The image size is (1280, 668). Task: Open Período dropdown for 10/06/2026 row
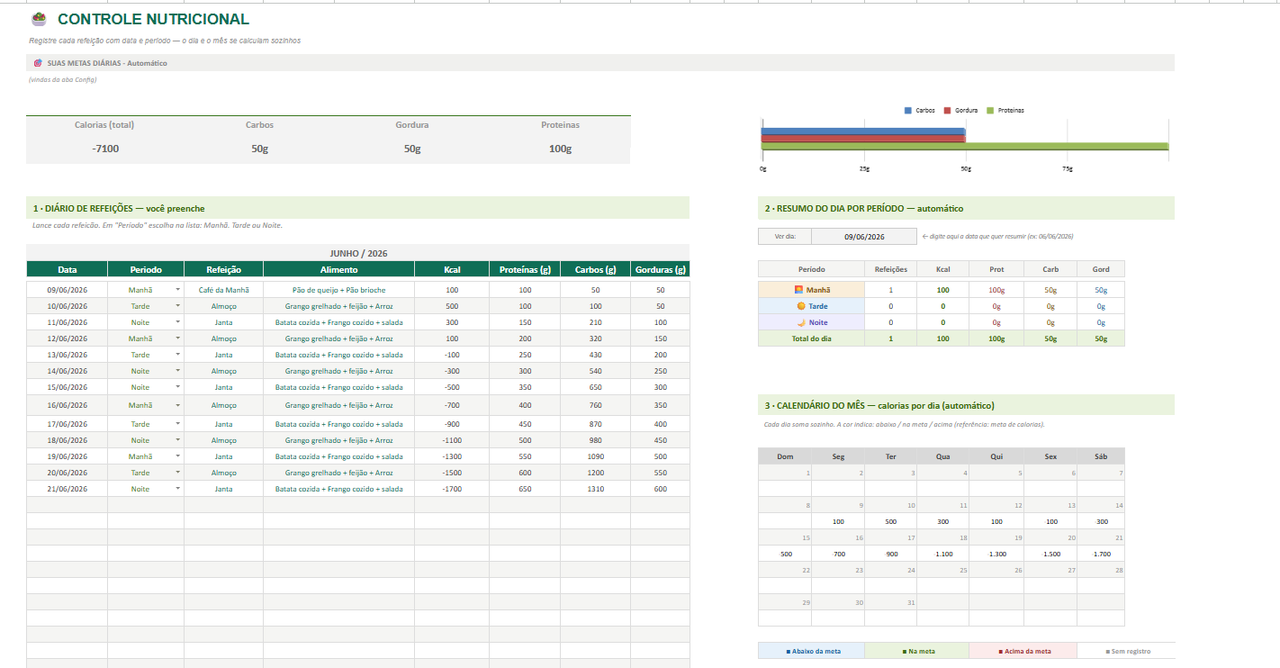tap(178, 306)
